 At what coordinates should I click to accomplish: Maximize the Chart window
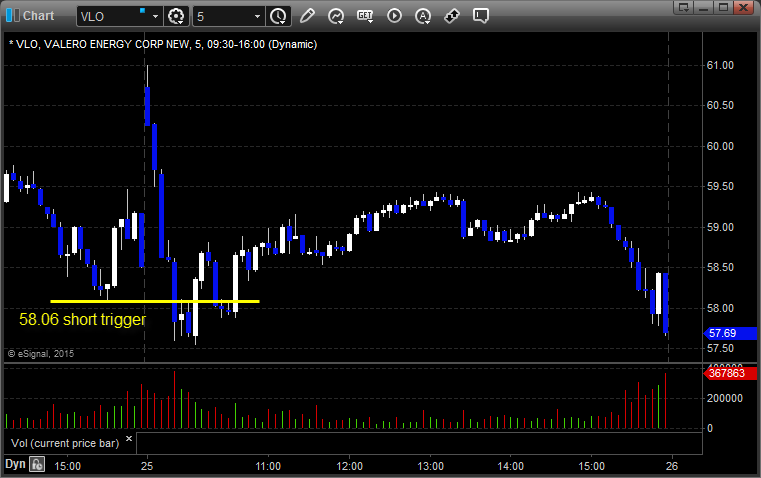coord(723,7)
